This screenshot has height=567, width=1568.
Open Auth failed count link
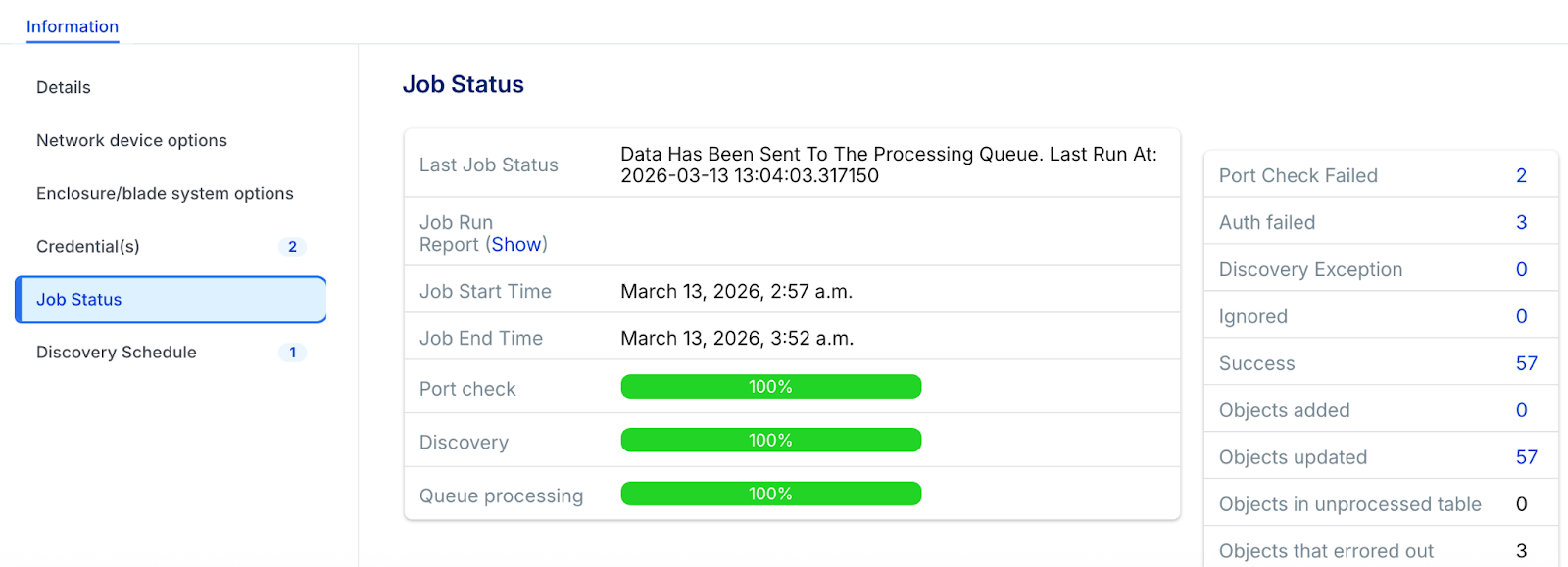click(1521, 222)
